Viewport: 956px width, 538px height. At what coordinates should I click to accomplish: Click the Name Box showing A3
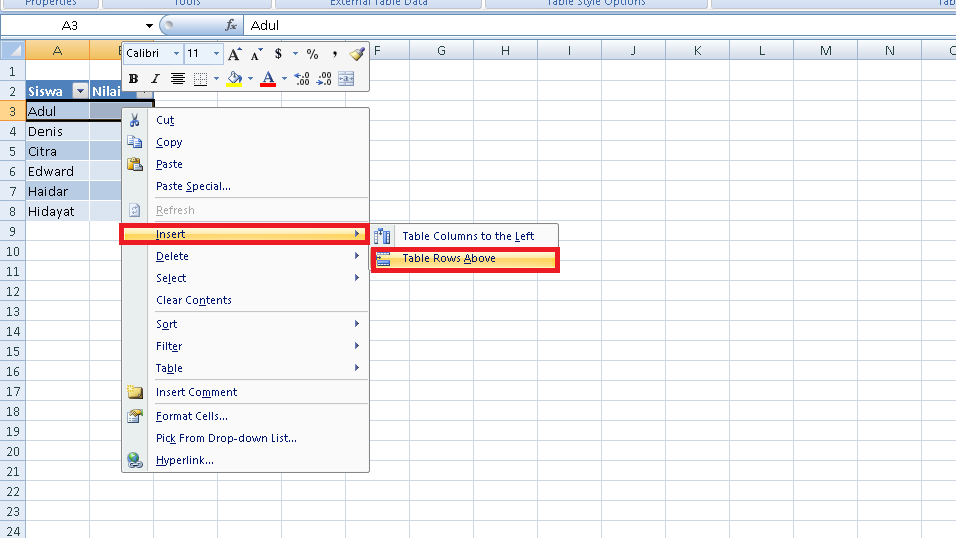pyautogui.click(x=70, y=25)
